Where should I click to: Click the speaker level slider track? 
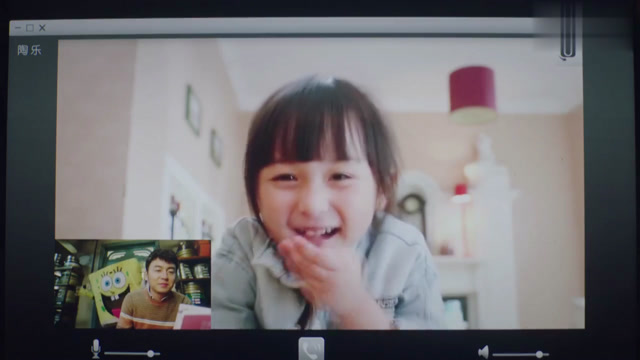[520, 354]
